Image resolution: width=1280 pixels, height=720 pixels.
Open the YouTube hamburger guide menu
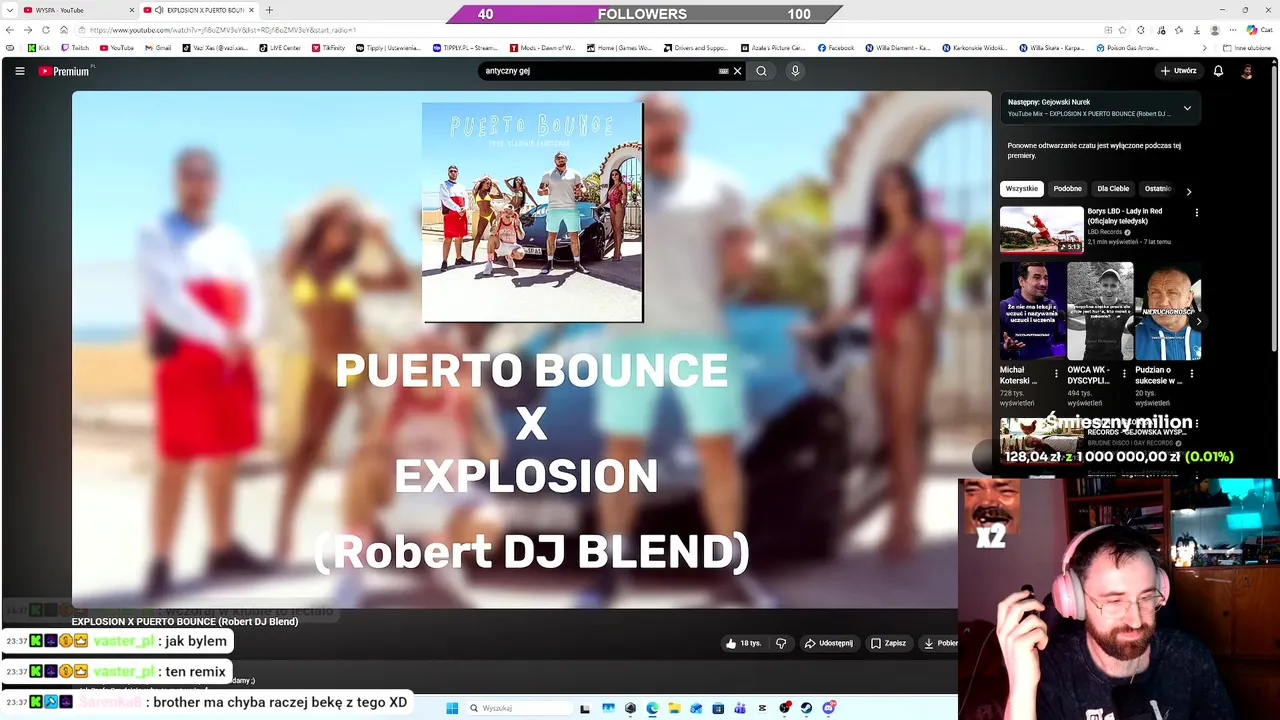pos(19,71)
